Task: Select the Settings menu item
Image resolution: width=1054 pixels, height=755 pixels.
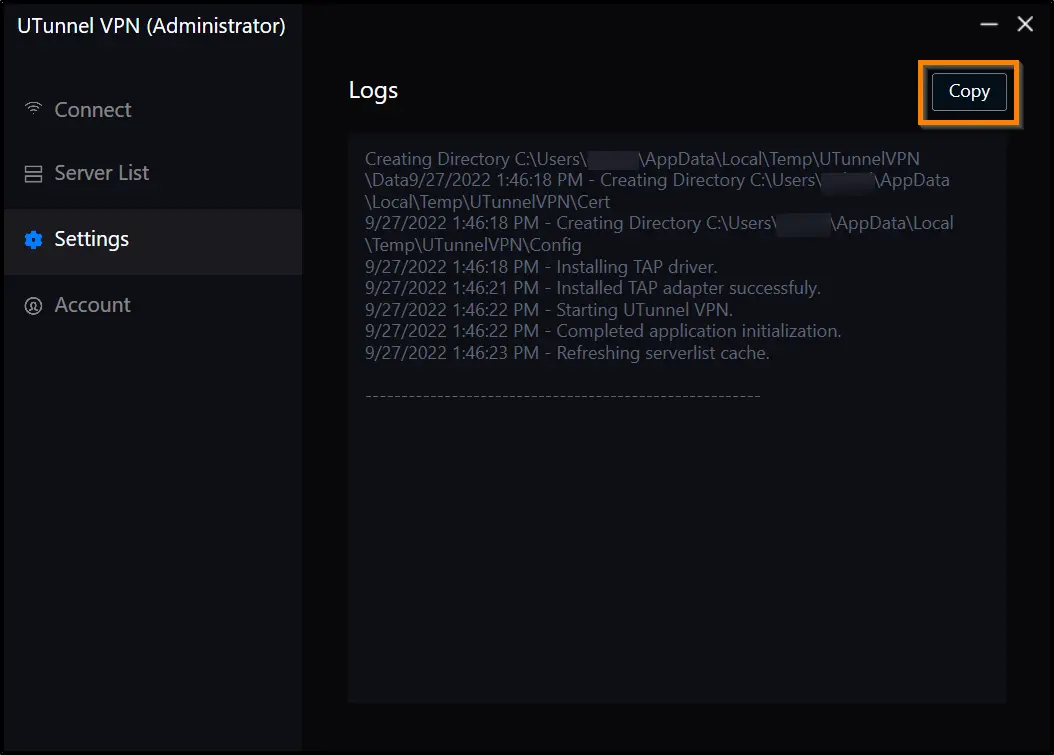Action: [x=153, y=240]
